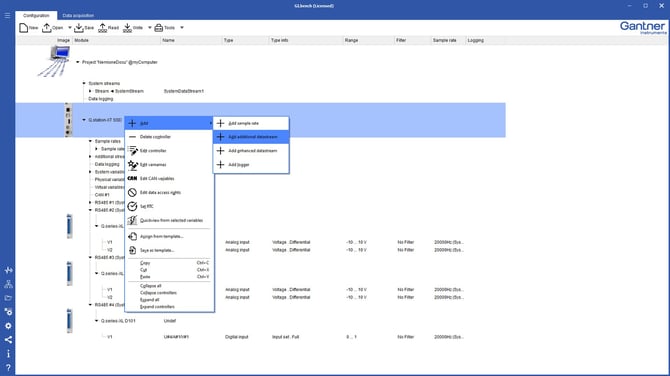This screenshot has height=376, width=670.
Task: Switch to the Data acquisition tab
Action: coord(78,15)
